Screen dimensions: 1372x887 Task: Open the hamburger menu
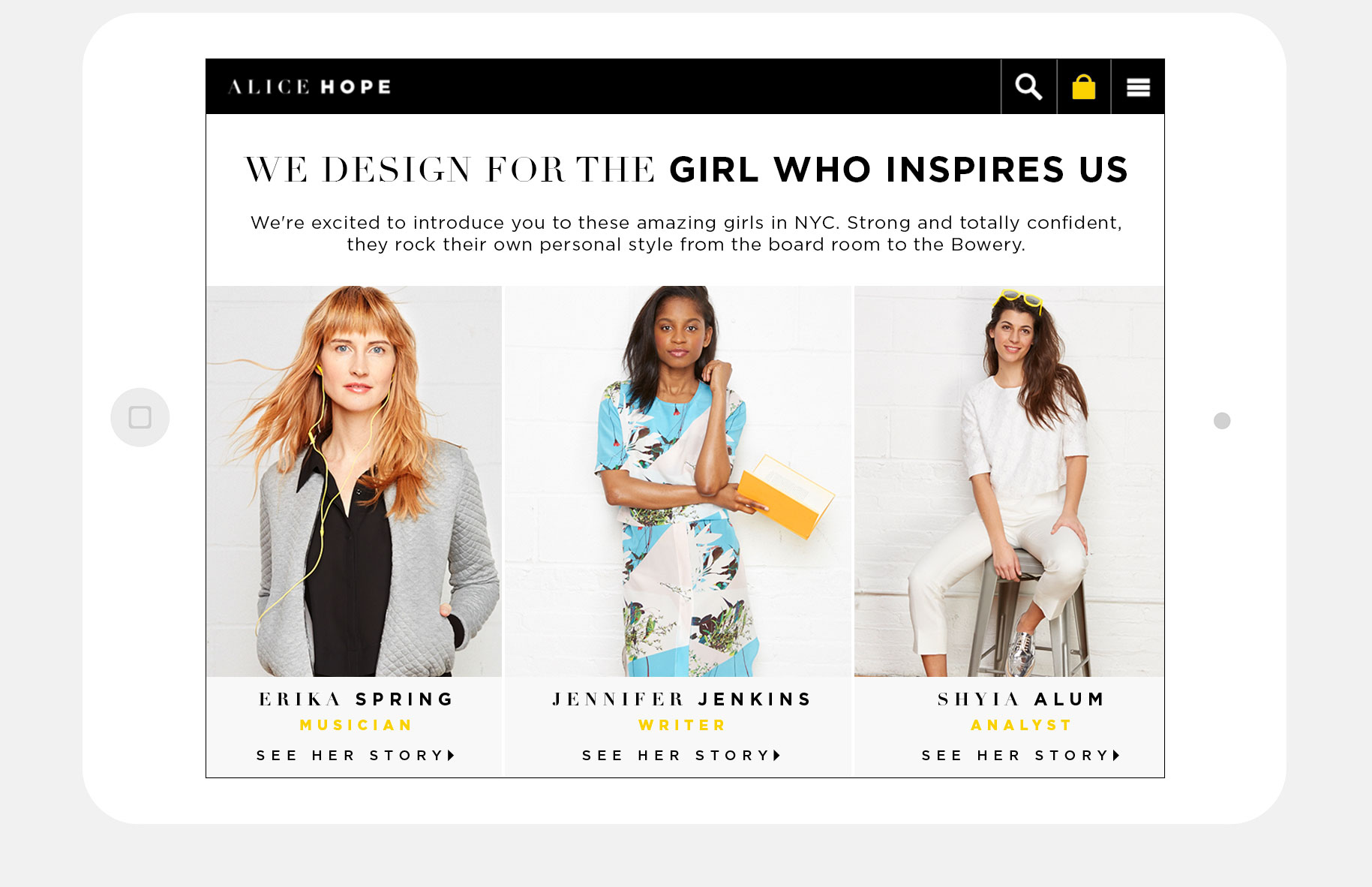tap(1138, 88)
